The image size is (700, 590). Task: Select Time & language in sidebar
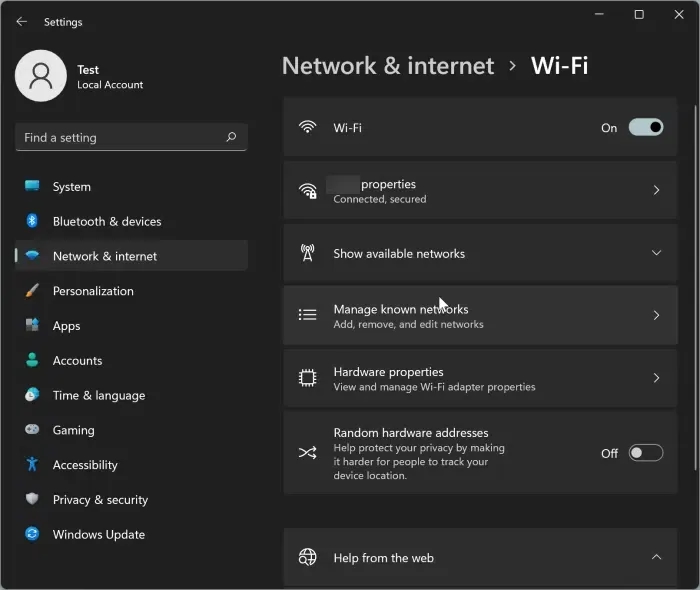tap(98, 395)
